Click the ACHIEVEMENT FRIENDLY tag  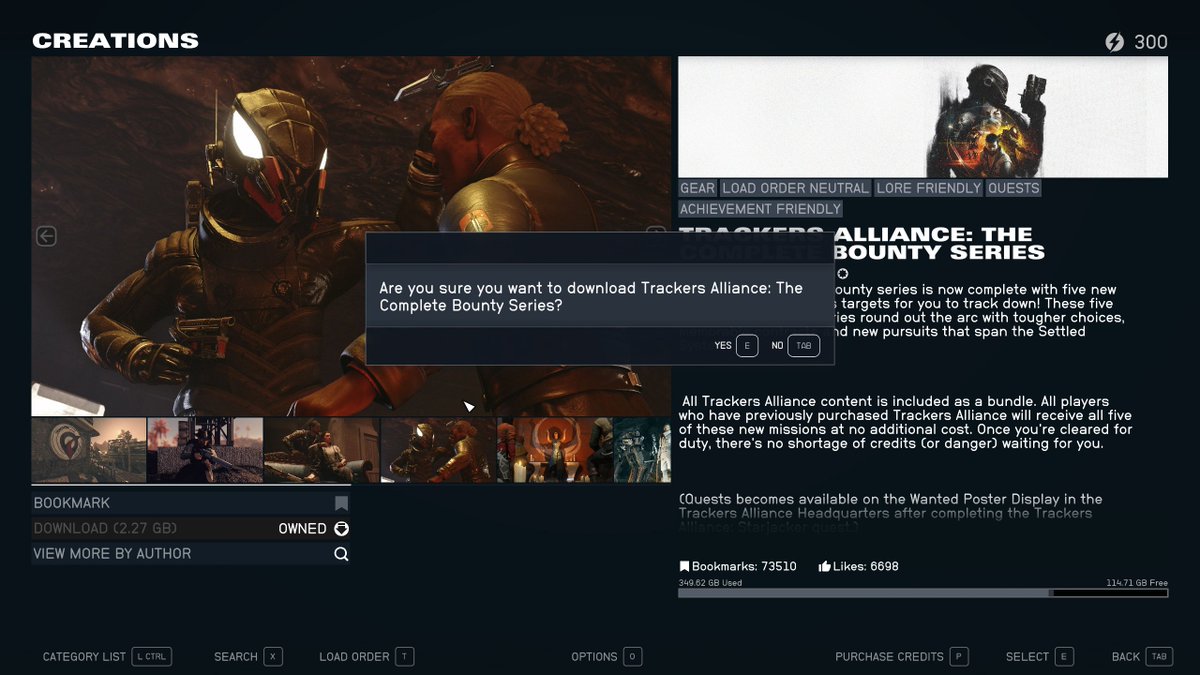(x=761, y=209)
